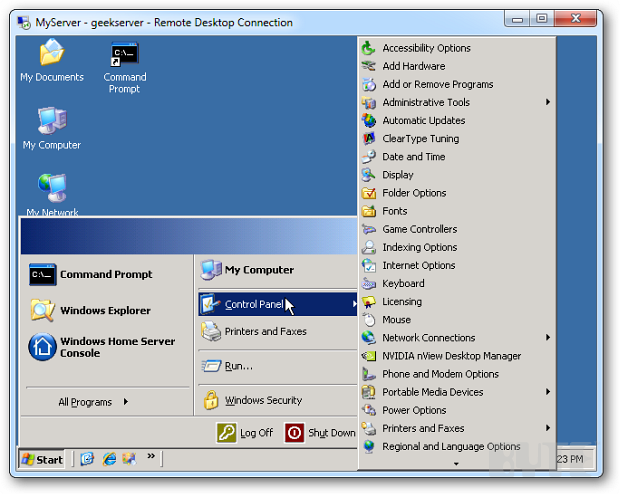Click the Start button
Viewport: 620px width, 494px height.
click(x=42, y=459)
